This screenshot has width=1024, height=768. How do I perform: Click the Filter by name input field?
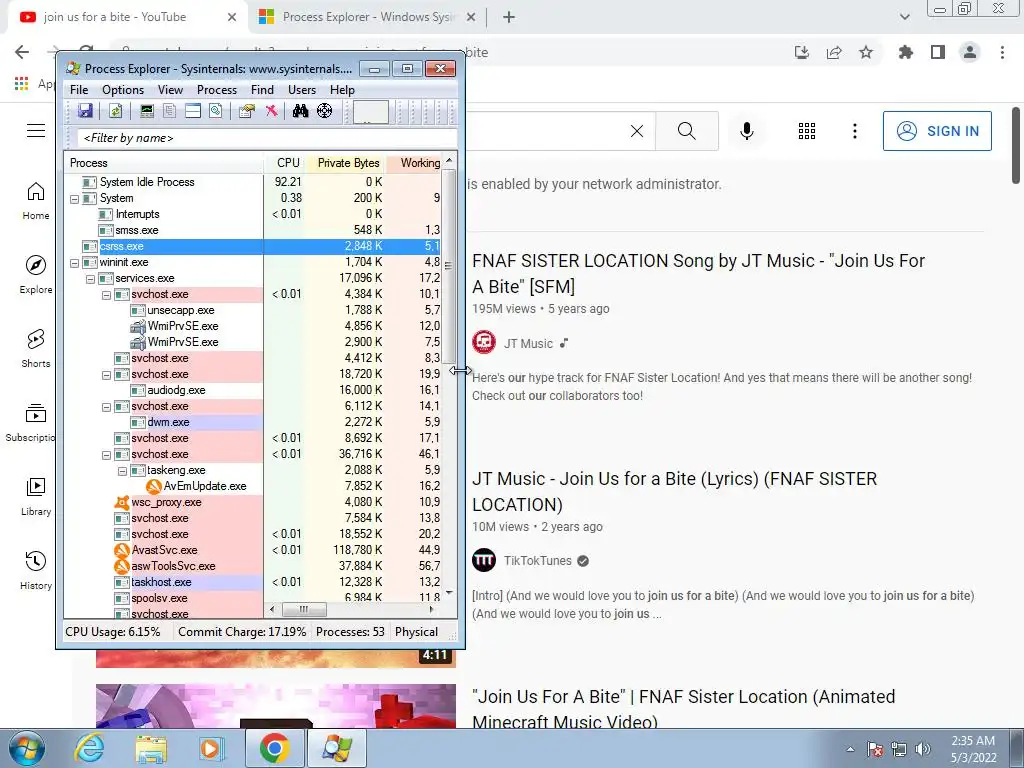pos(267,138)
